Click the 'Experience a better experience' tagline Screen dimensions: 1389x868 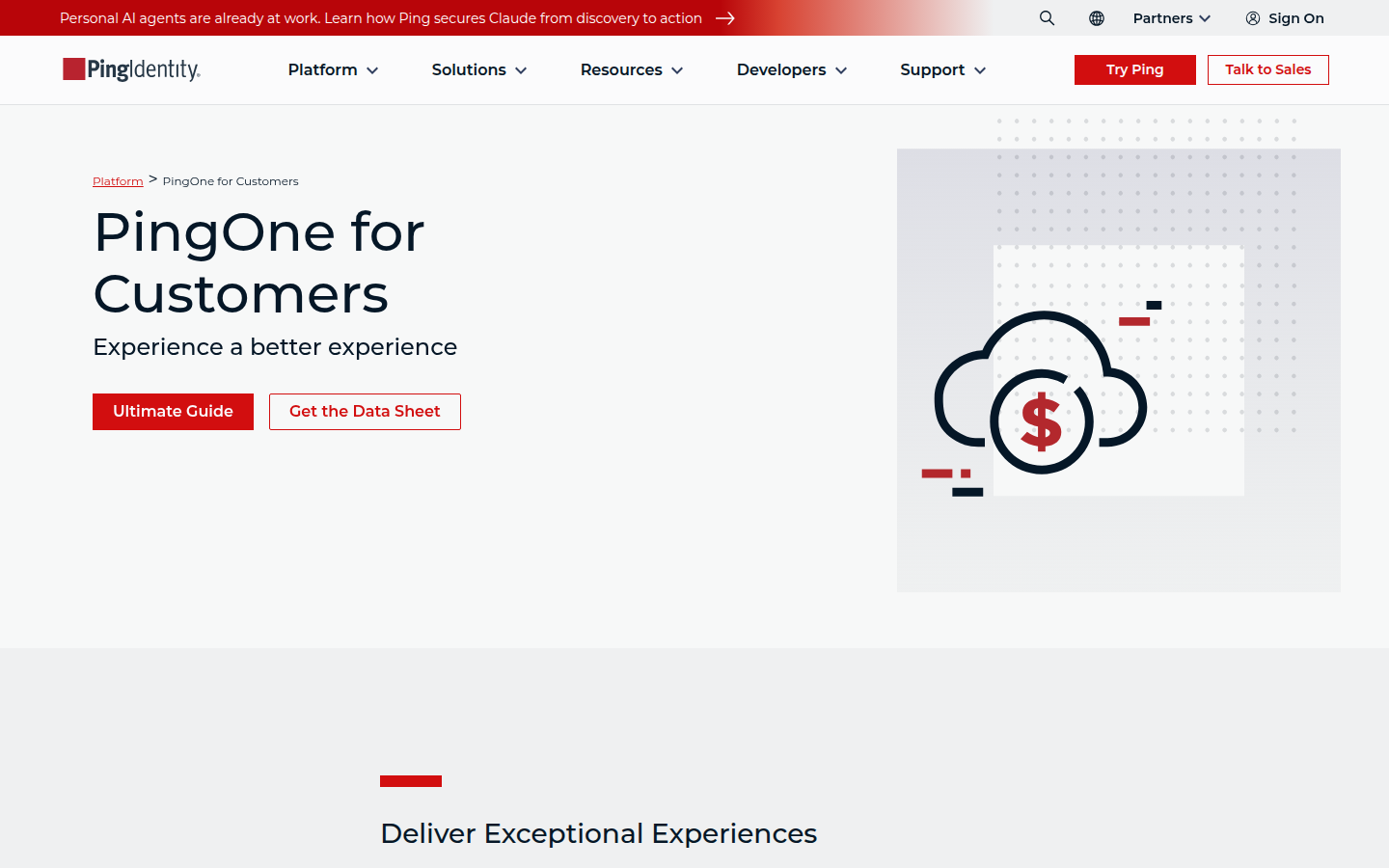pos(275,347)
